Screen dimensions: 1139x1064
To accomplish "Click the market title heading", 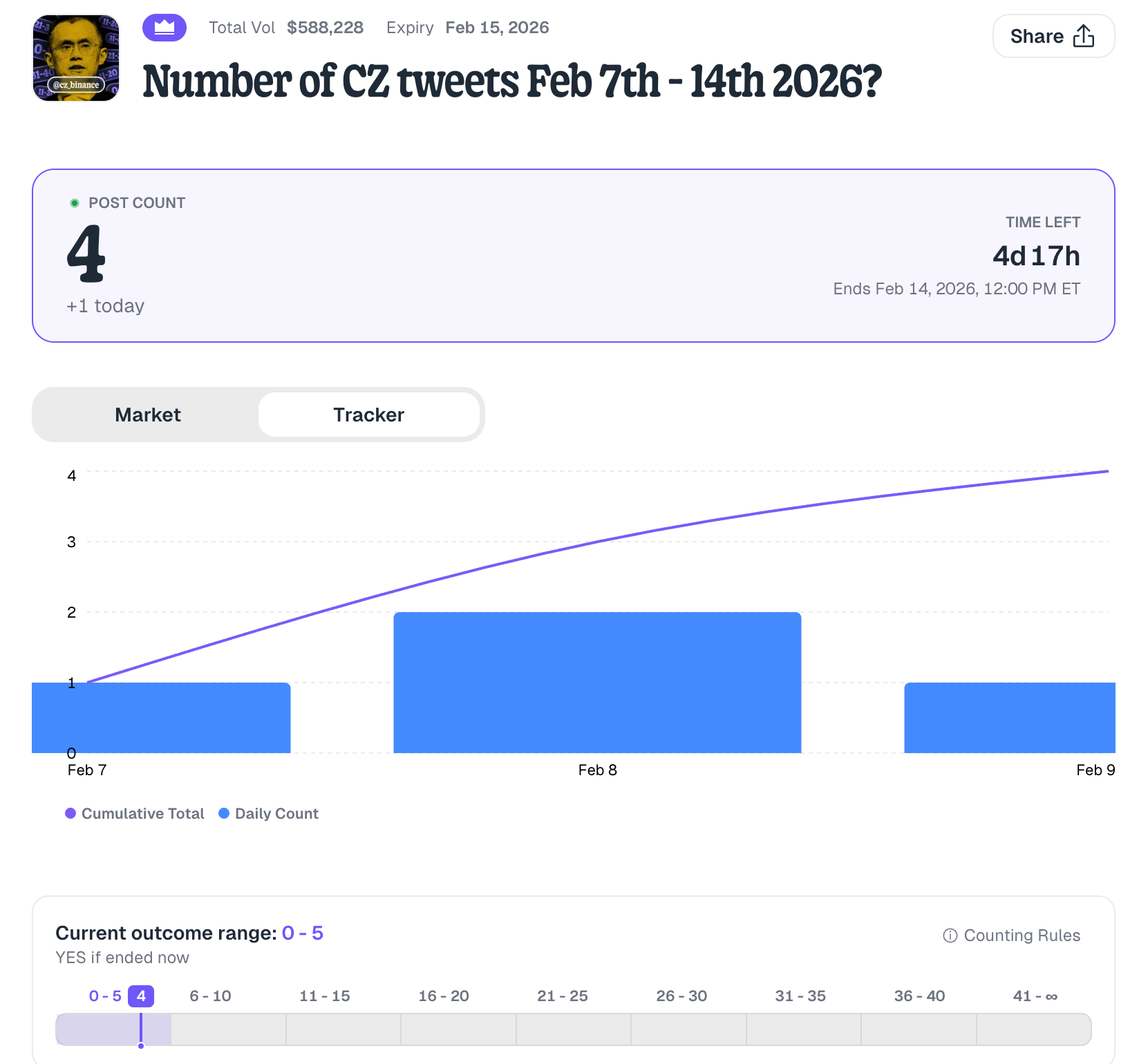I will coord(511,81).
